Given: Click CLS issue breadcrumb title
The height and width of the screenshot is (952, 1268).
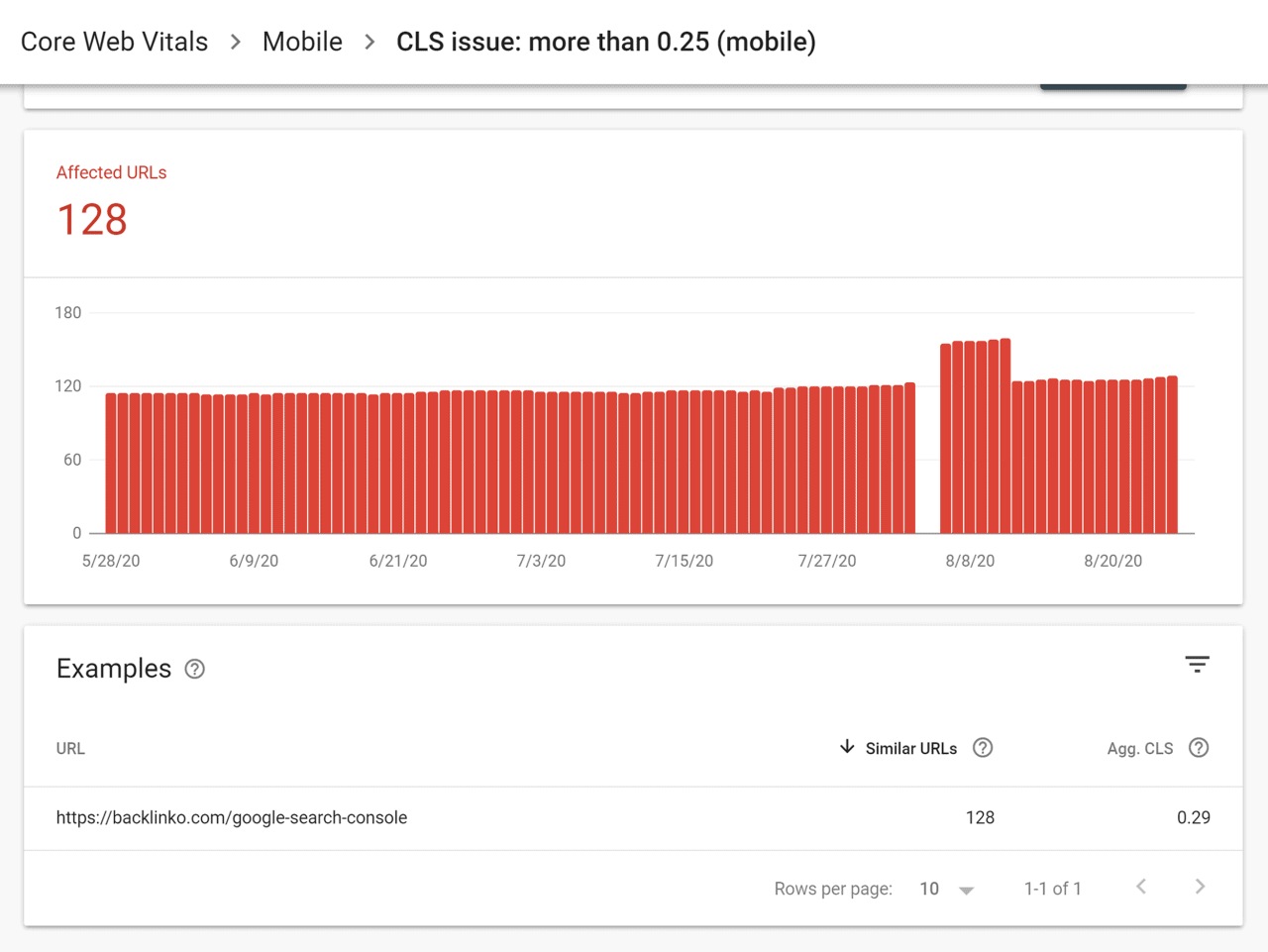Looking at the screenshot, I should tap(606, 42).
